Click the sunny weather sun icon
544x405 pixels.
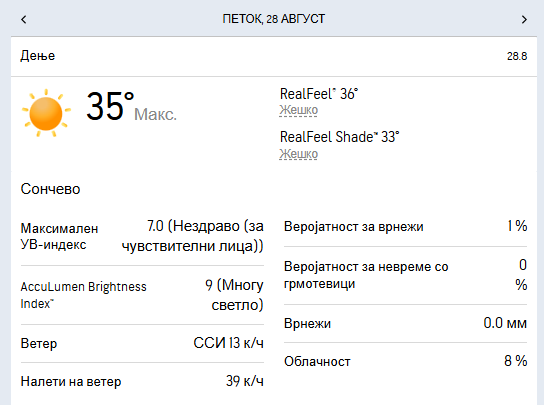click(x=46, y=113)
